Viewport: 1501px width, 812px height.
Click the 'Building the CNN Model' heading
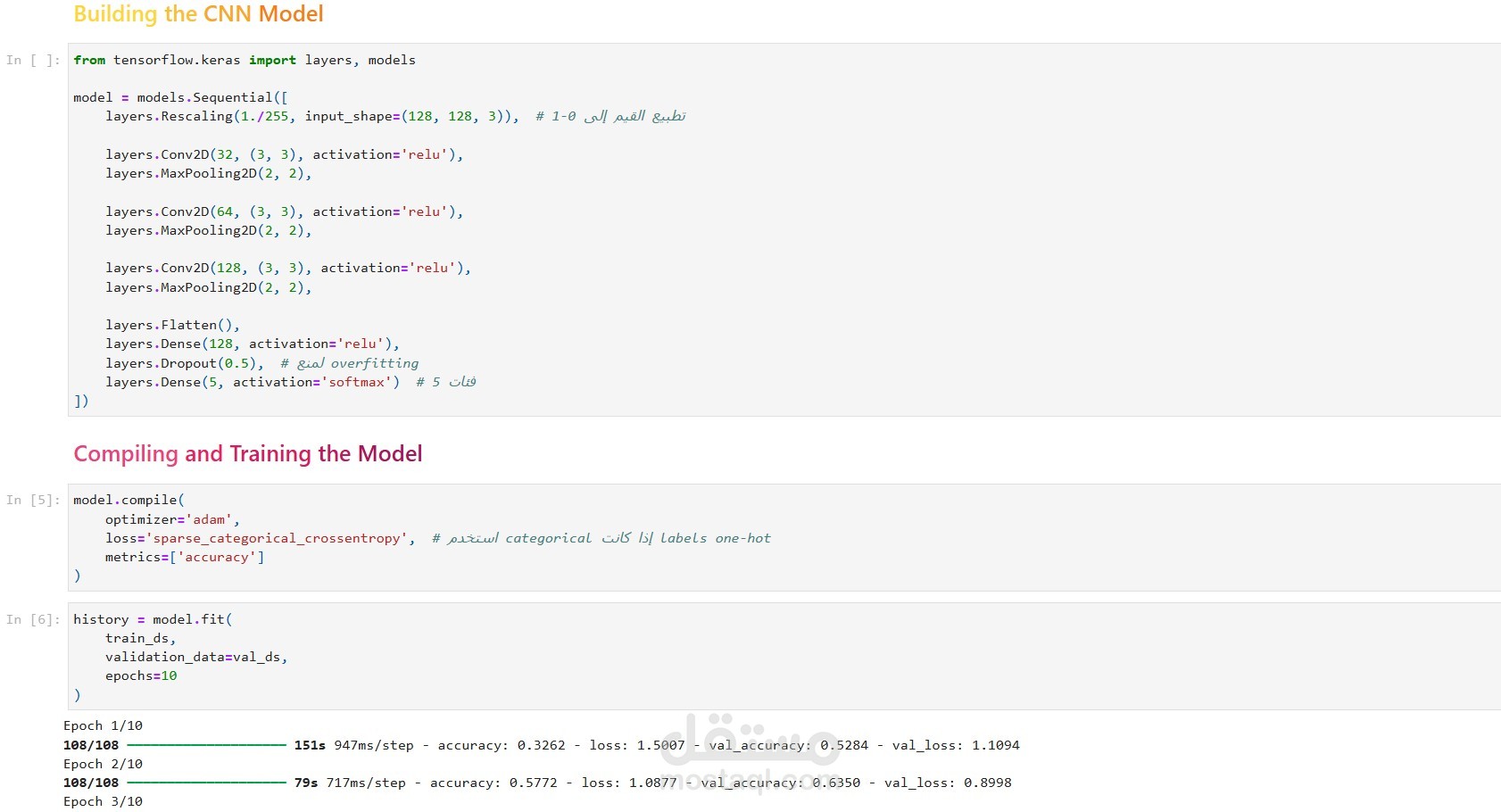tap(198, 14)
